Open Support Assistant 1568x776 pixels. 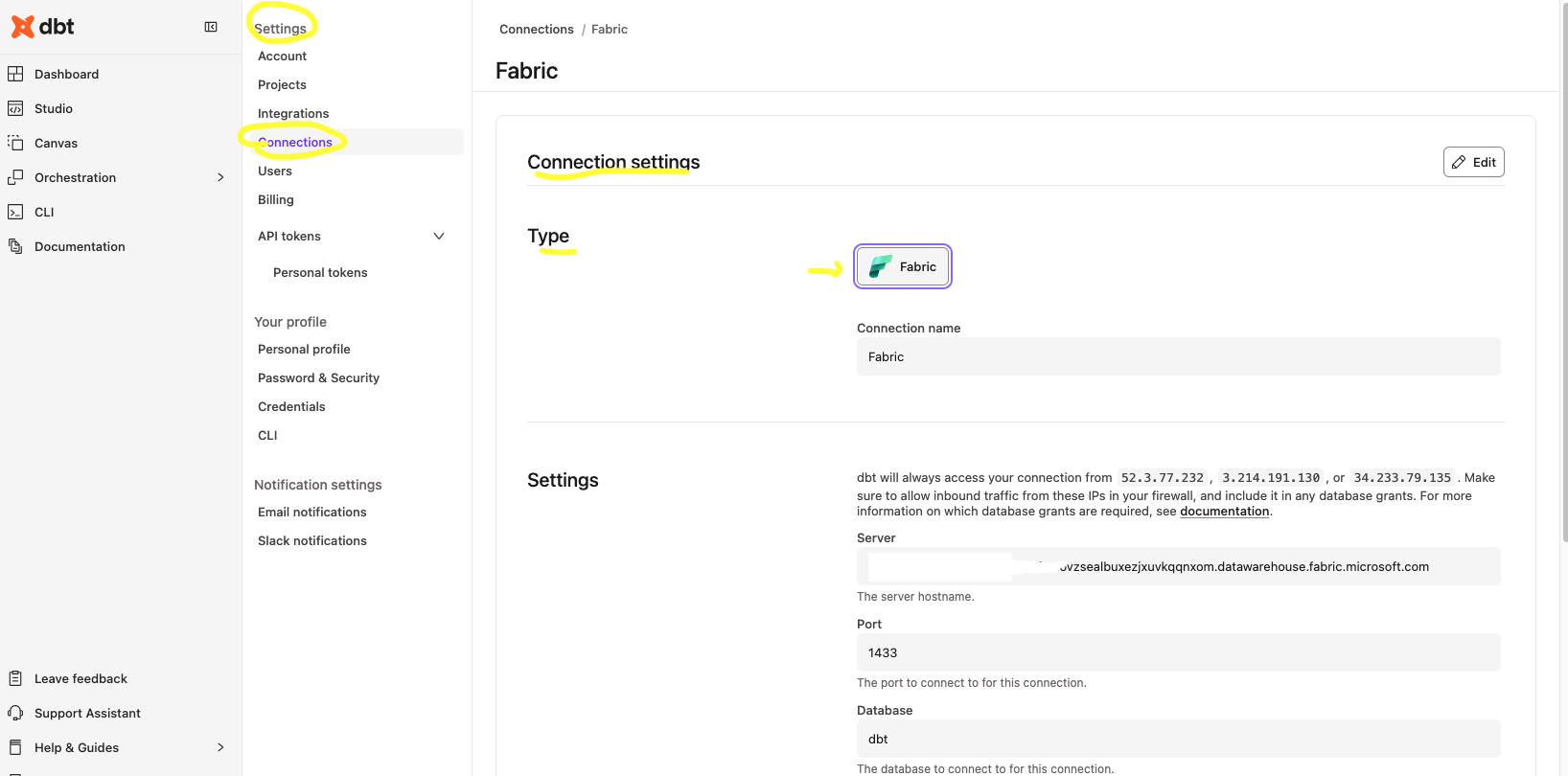tap(87, 713)
